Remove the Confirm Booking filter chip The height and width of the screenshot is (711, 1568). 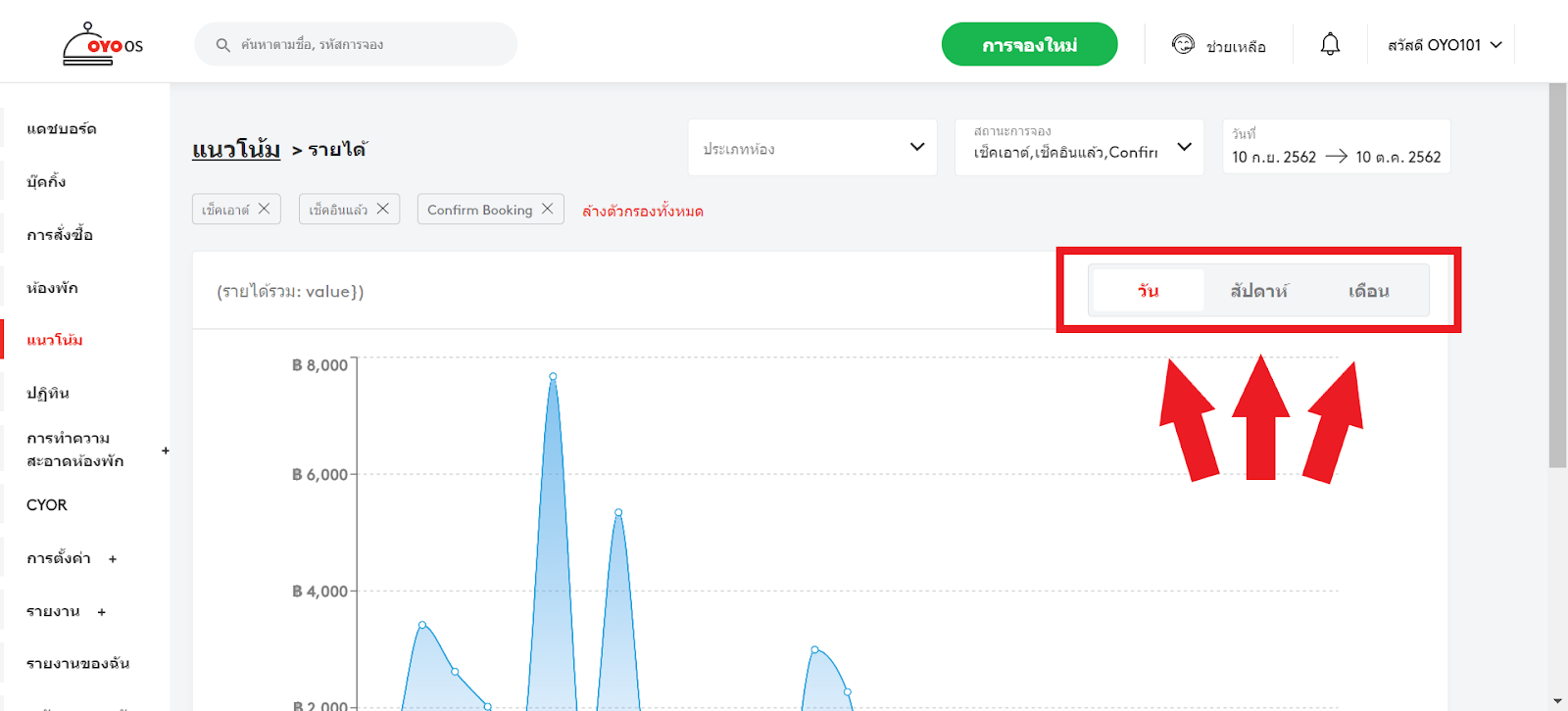click(548, 209)
